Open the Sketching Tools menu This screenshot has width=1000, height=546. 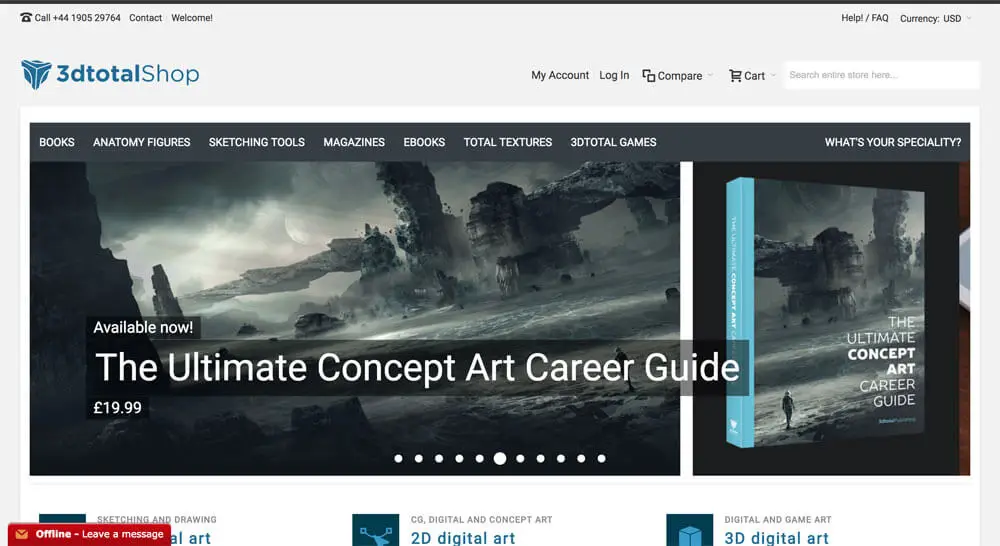(256, 142)
